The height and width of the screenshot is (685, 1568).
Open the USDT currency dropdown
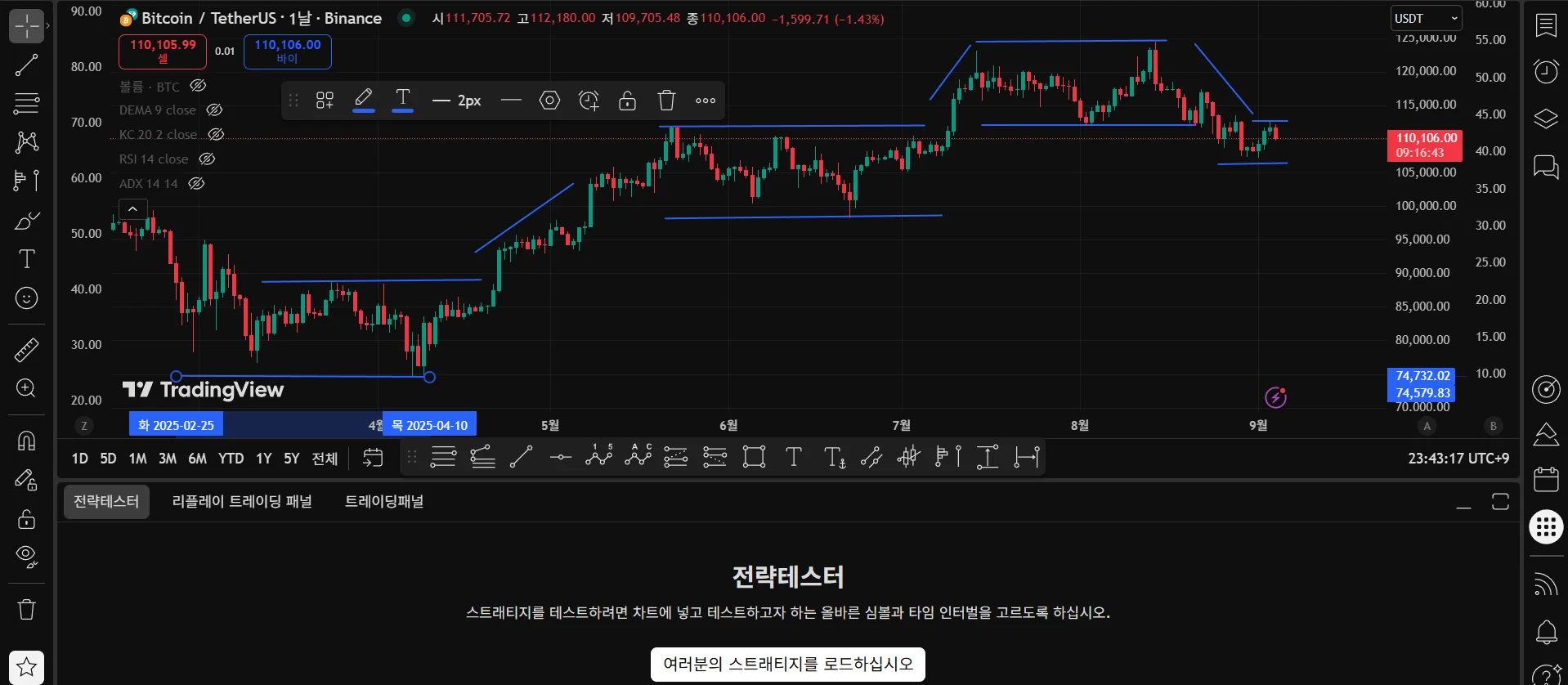1427,19
